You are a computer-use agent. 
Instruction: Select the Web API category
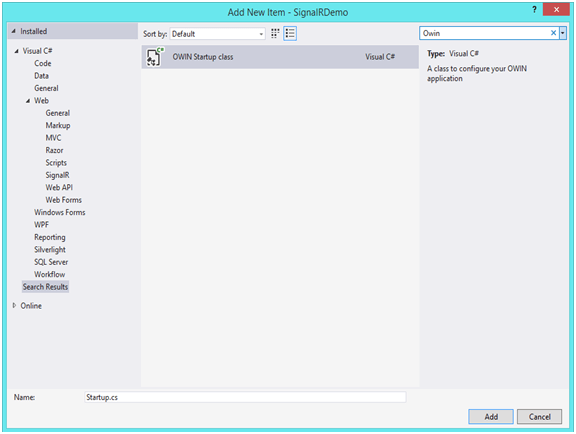coord(59,187)
